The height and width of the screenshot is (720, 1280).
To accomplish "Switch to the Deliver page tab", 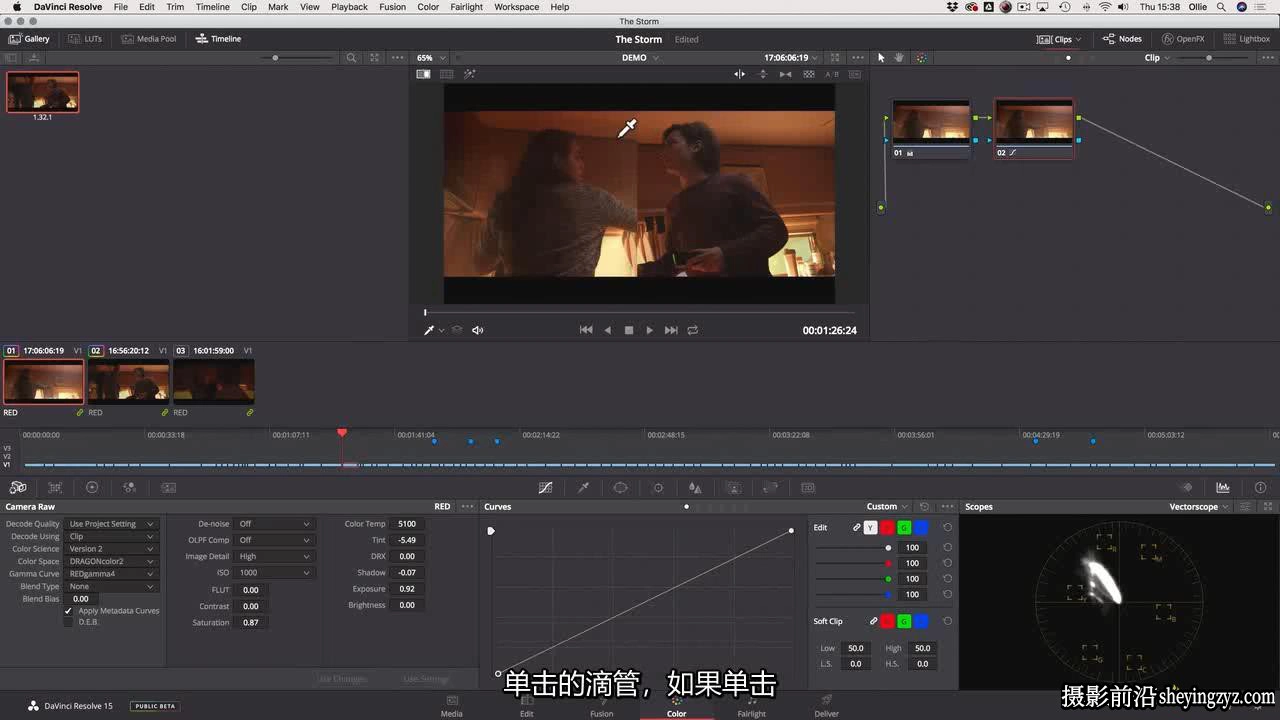I will pos(826,706).
